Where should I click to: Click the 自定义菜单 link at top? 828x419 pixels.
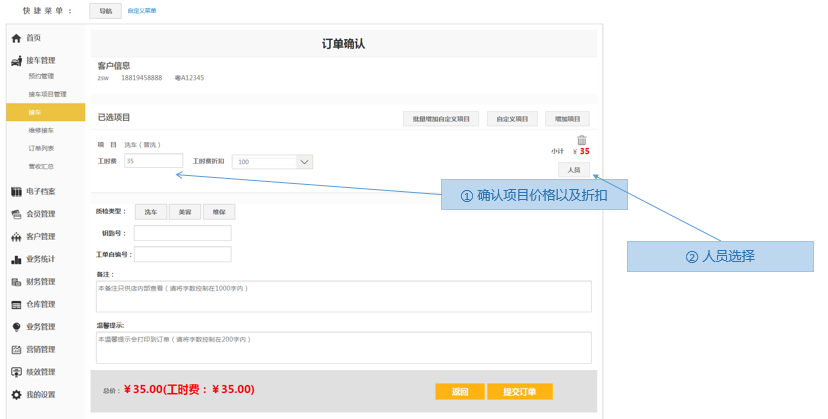pyautogui.click(x=142, y=11)
